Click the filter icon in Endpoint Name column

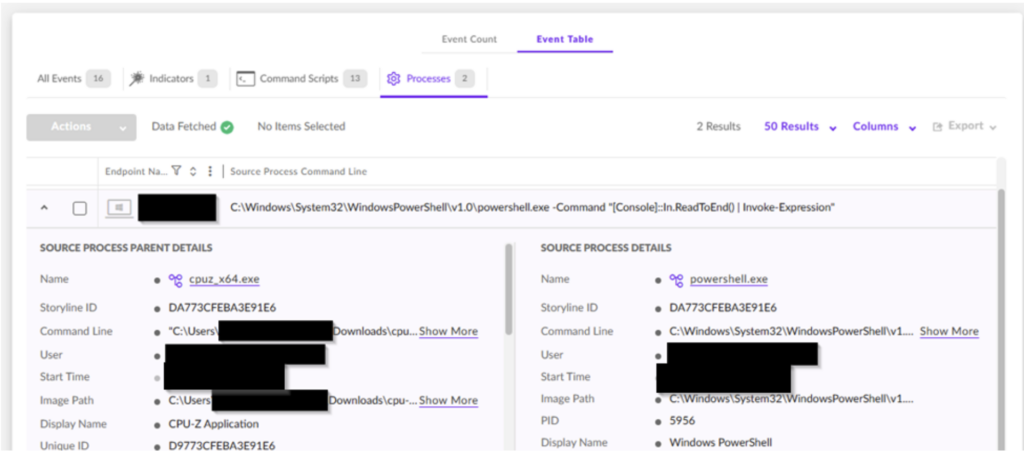(x=176, y=171)
